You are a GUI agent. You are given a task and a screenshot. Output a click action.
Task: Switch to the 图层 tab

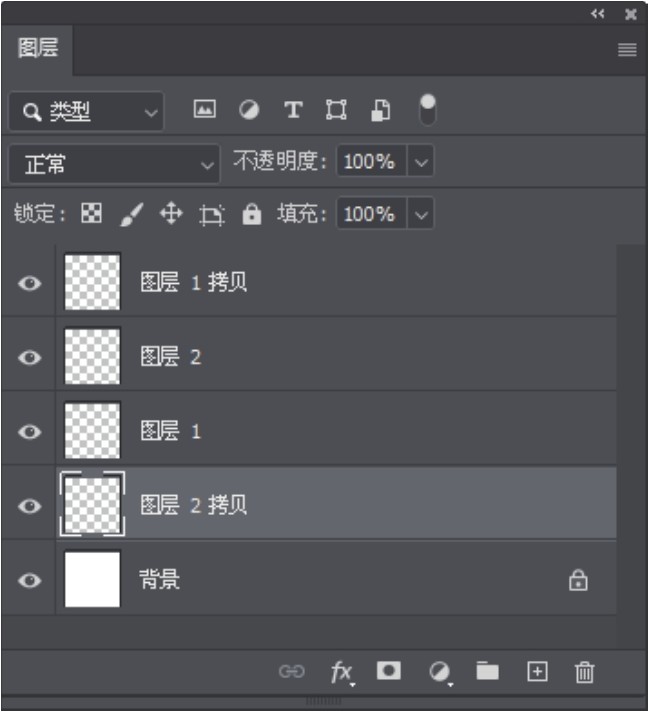(x=38, y=48)
